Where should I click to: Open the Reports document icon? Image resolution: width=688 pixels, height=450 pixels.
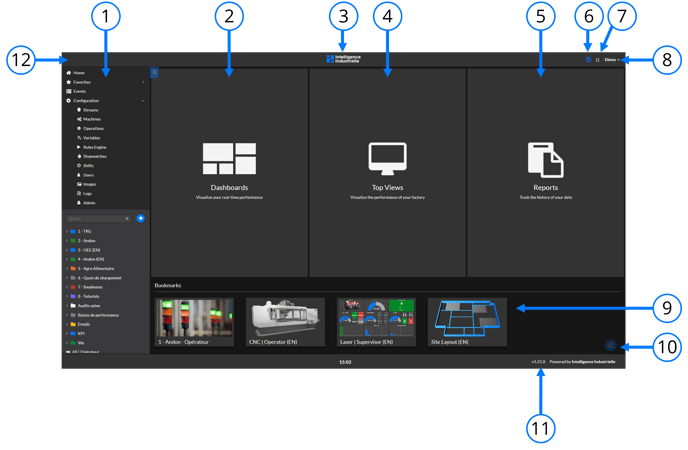[x=545, y=160]
